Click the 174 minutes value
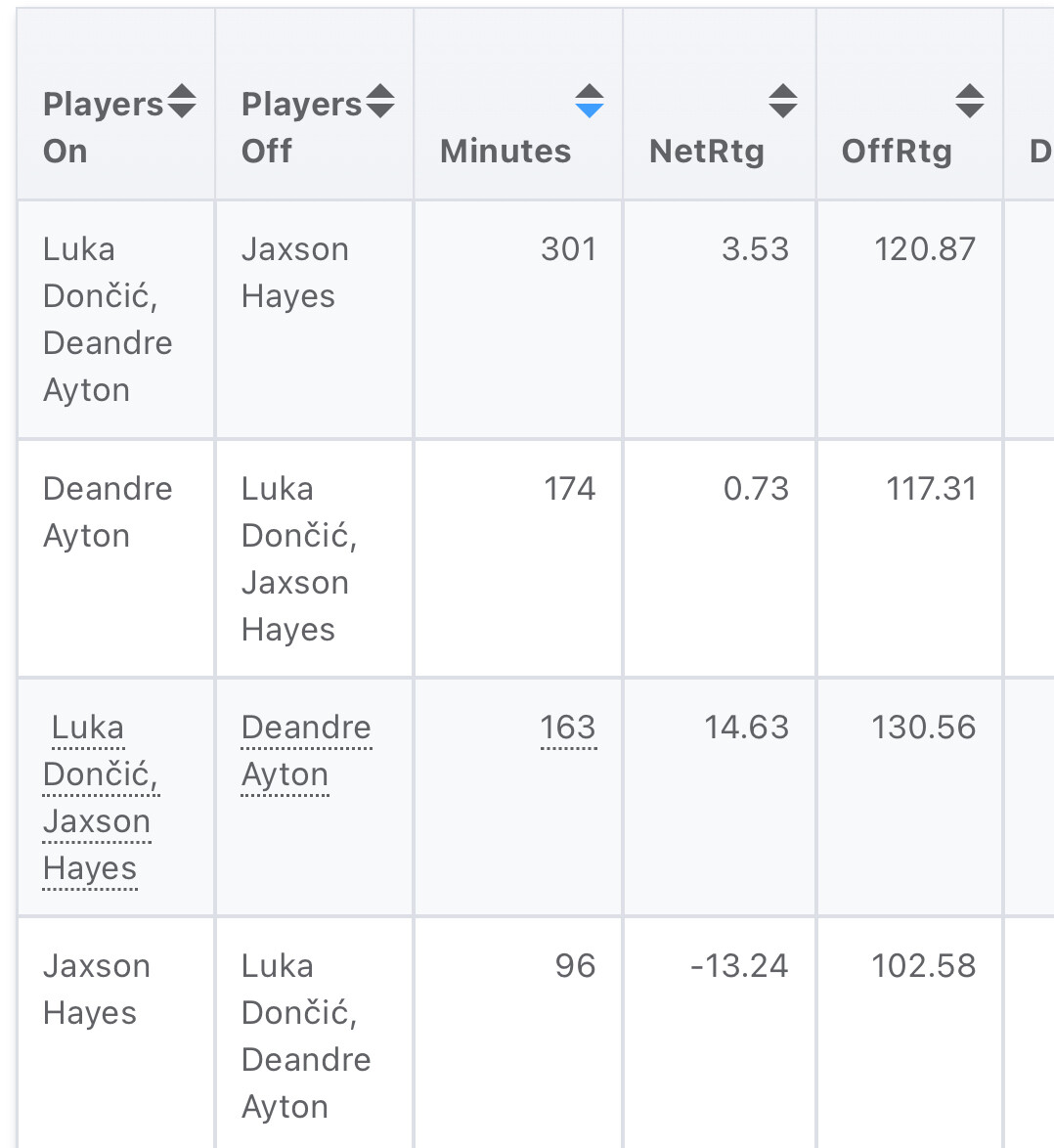Viewport: 1054px width, 1148px height. (569, 489)
